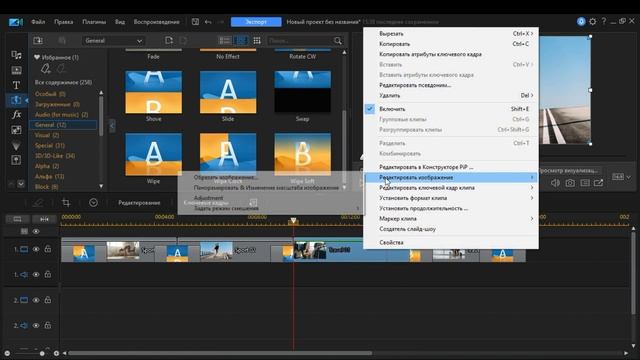The width and height of the screenshot is (640, 360).
Task: Click the preview volume speaker icon
Action: click(x=555, y=183)
